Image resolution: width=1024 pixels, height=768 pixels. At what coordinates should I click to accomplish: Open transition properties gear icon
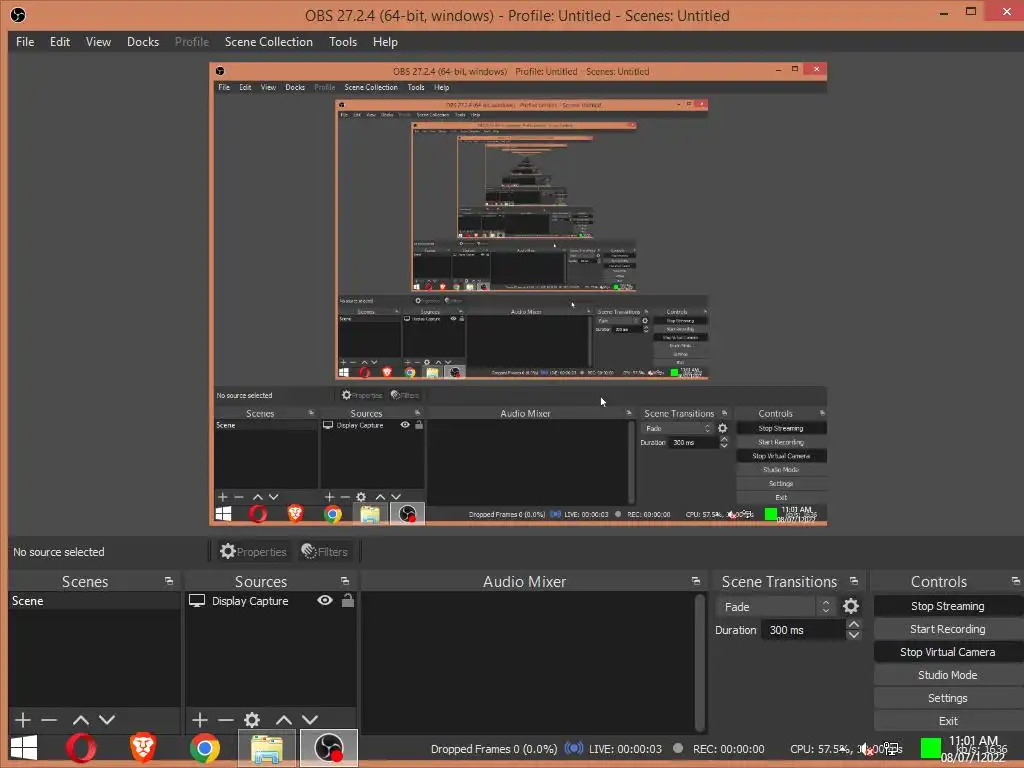[x=850, y=607]
